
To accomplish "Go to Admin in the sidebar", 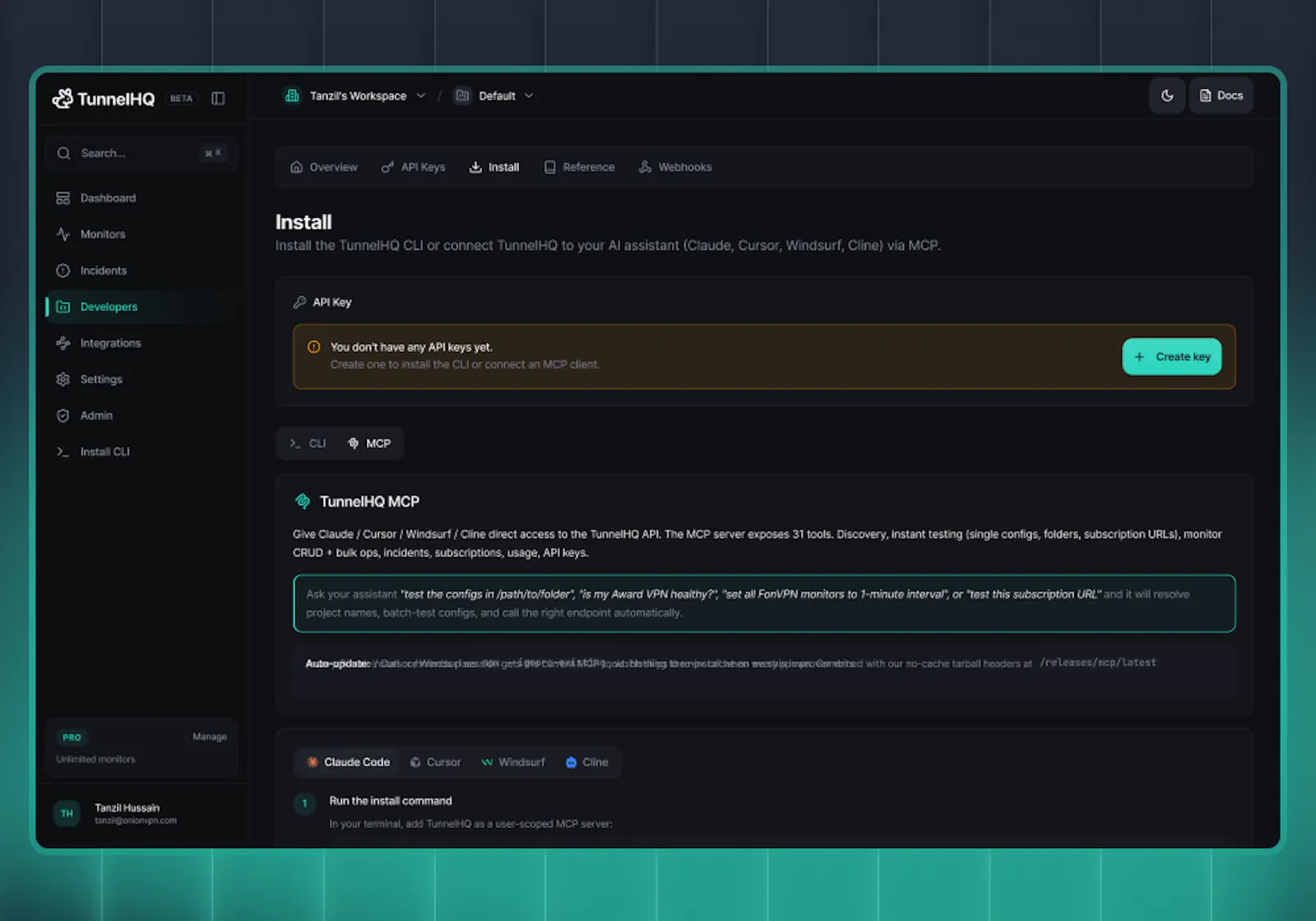I will [x=141, y=415].
